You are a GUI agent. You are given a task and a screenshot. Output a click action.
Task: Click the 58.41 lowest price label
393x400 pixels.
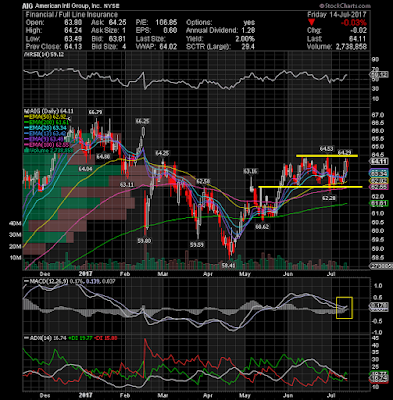point(230,266)
